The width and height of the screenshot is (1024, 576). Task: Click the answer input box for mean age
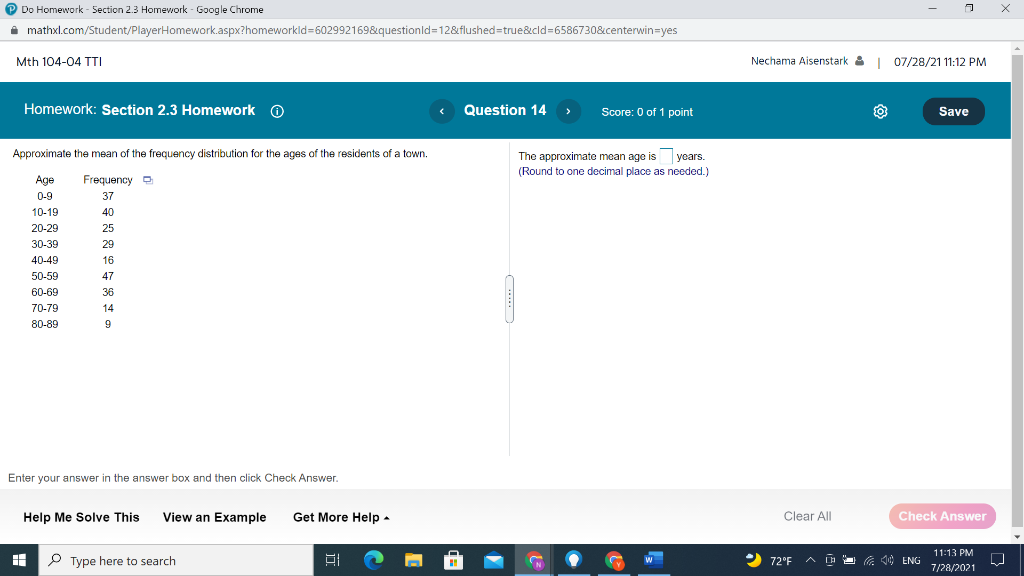coord(666,155)
